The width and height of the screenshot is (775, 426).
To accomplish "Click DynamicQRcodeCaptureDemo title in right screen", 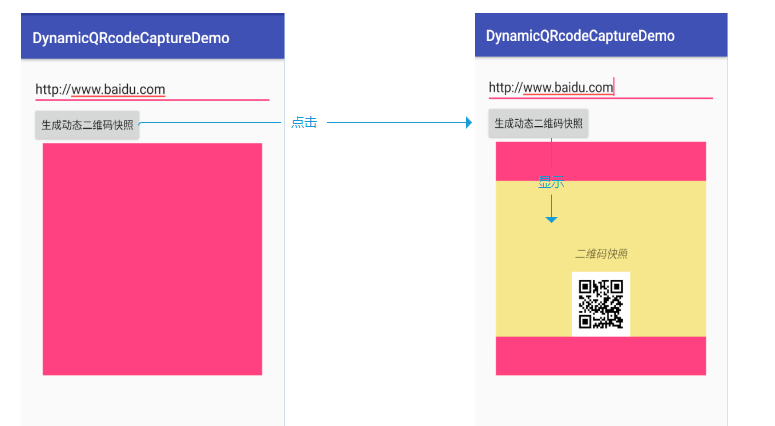I will 580,36.
